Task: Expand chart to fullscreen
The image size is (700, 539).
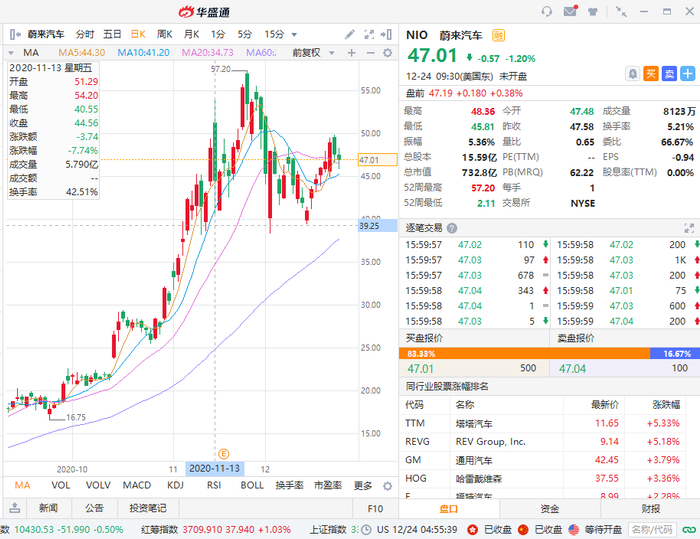Action: pyautogui.click(x=369, y=34)
